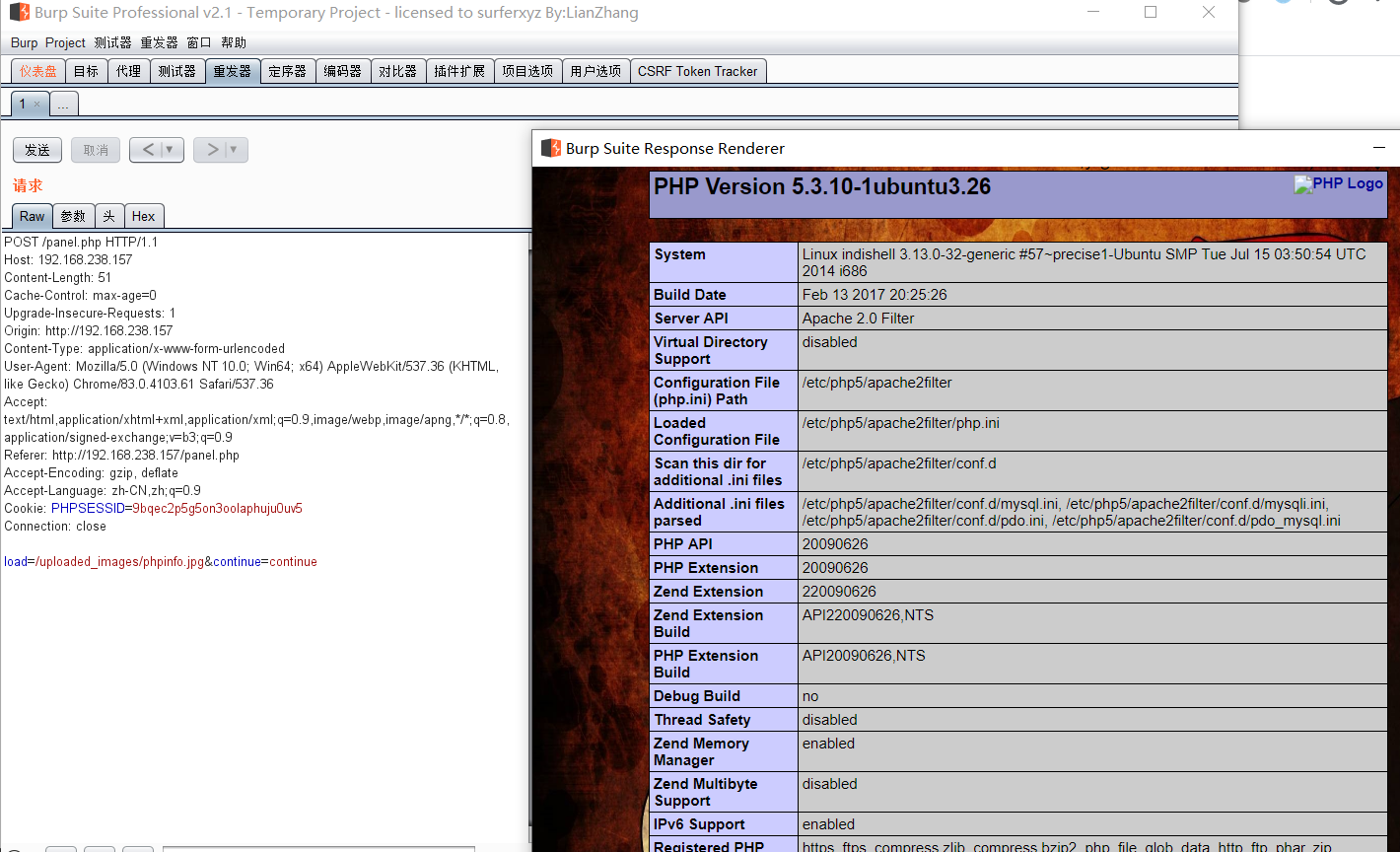1400x852 pixels.
Task: Switch to the 编码器 tab
Action: (x=343, y=71)
